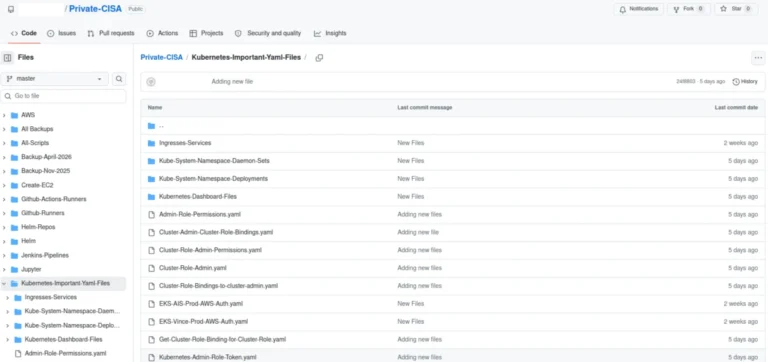Open the Projects tab
The width and height of the screenshot is (768, 362).
point(206,33)
